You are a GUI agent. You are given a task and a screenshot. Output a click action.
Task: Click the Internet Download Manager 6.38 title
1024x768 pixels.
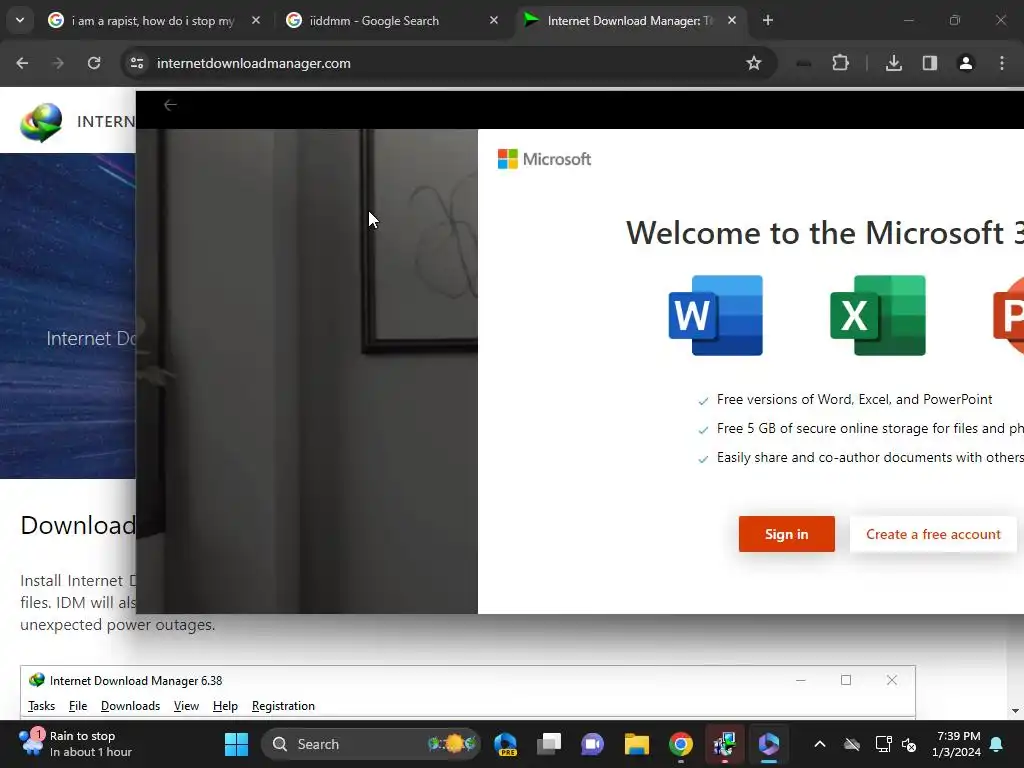[x=136, y=680]
